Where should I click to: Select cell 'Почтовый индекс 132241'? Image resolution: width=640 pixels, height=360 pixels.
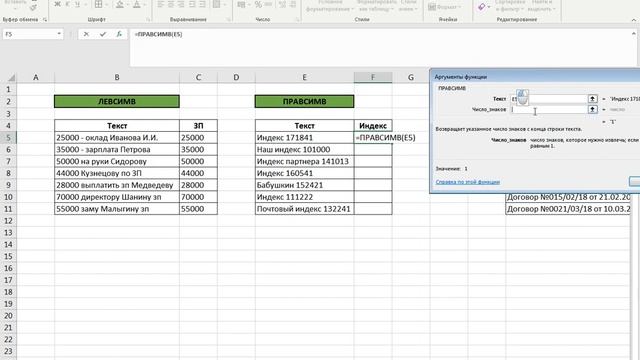(x=304, y=209)
